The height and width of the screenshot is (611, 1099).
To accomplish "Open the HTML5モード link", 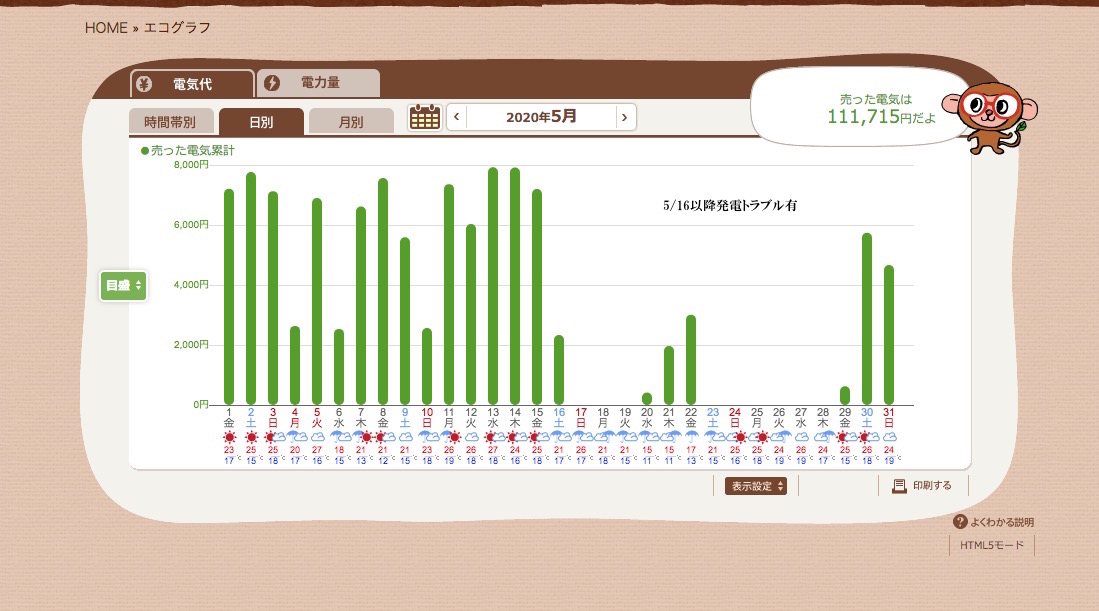I will (992, 545).
